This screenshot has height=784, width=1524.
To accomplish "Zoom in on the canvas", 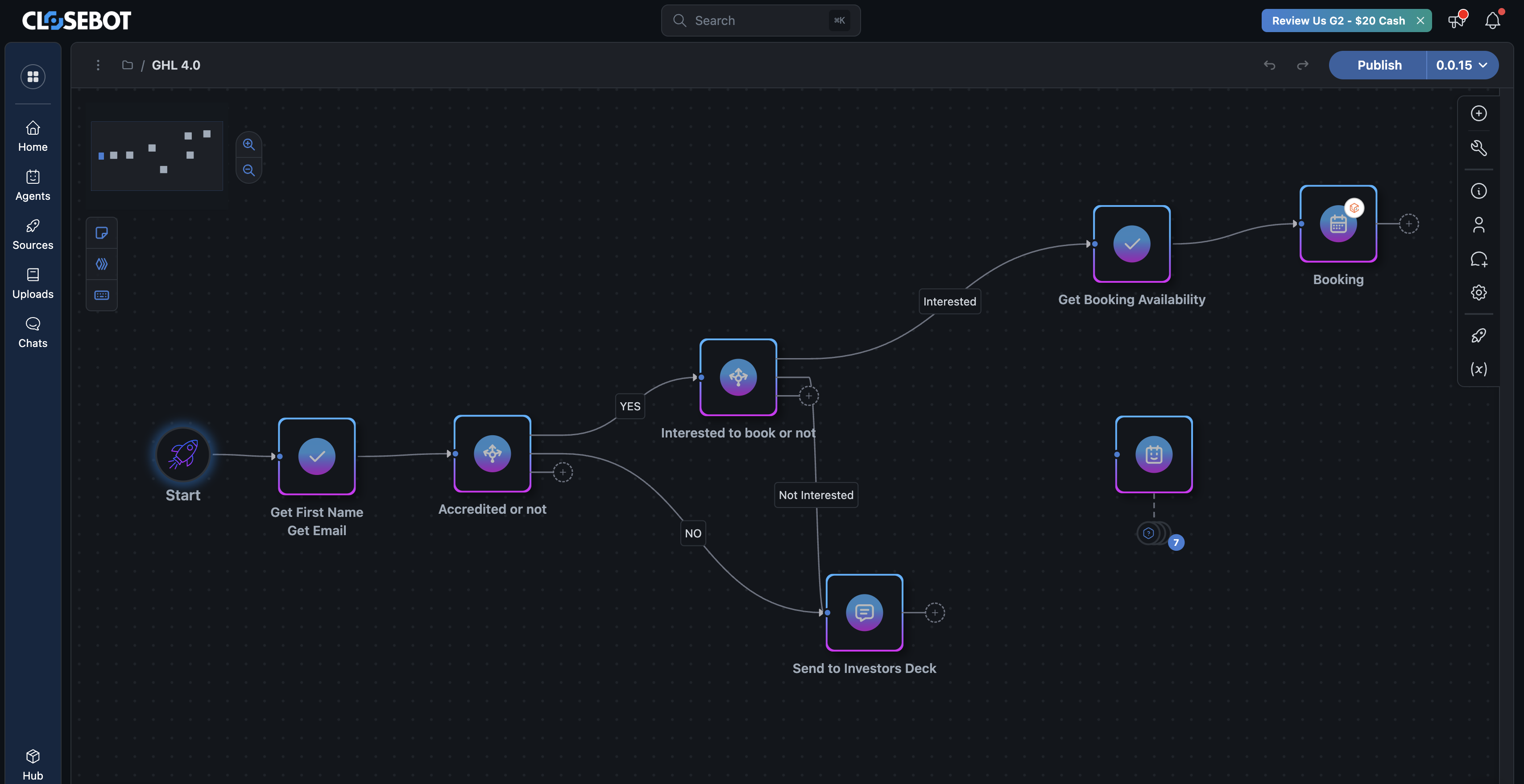I will click(249, 144).
